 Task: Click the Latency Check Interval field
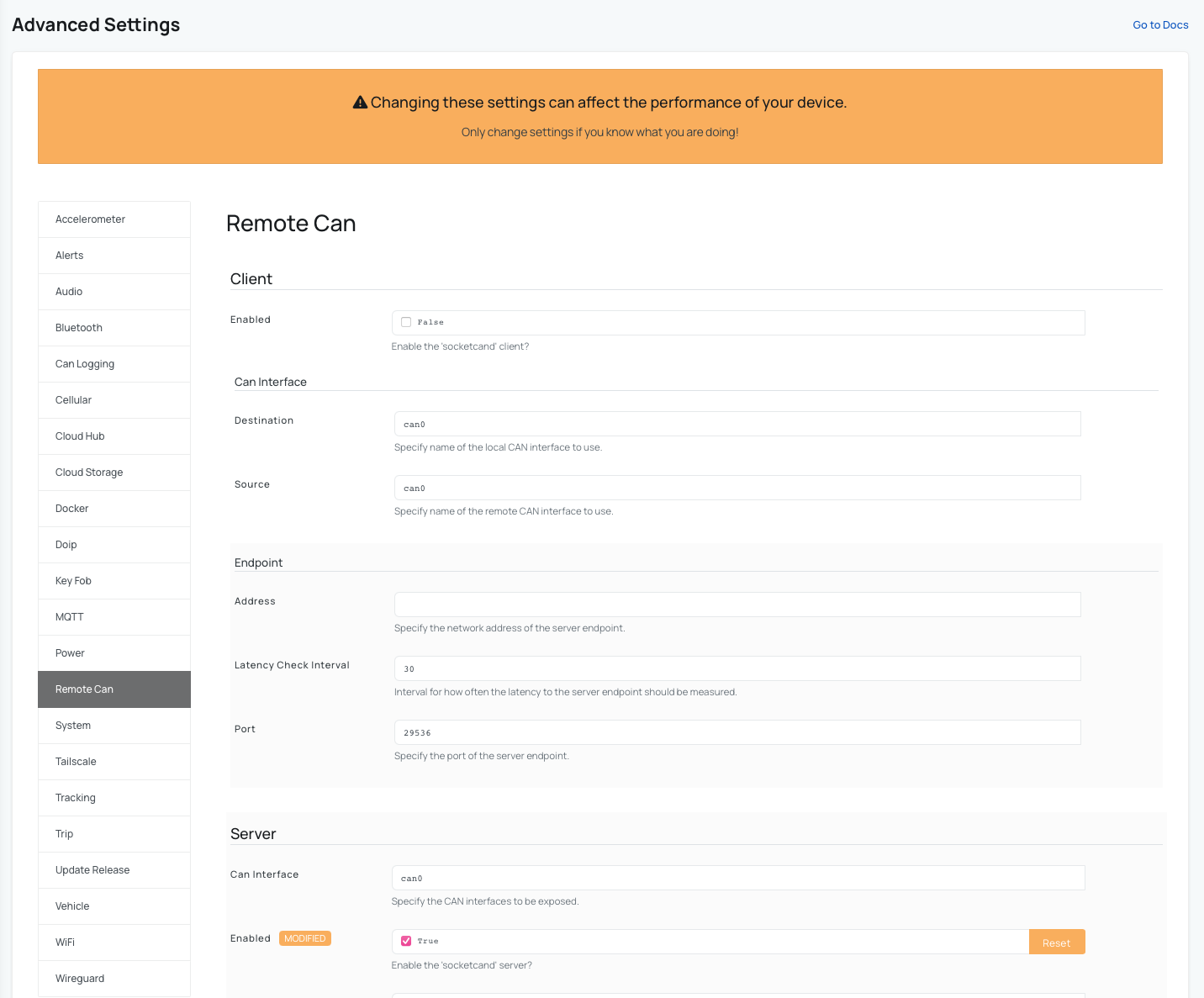tap(737, 668)
